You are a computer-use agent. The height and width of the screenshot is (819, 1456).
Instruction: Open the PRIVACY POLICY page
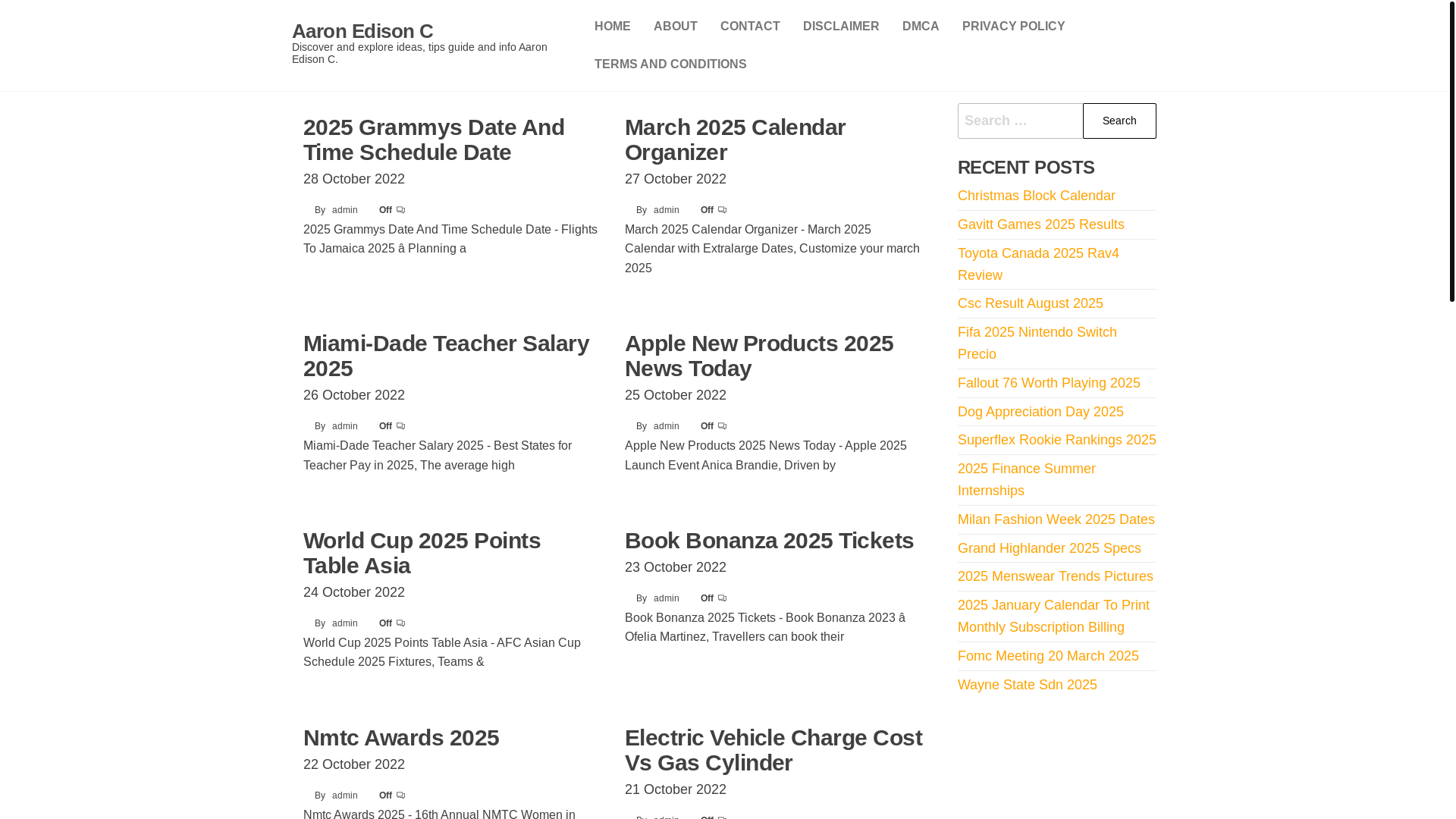(1013, 27)
